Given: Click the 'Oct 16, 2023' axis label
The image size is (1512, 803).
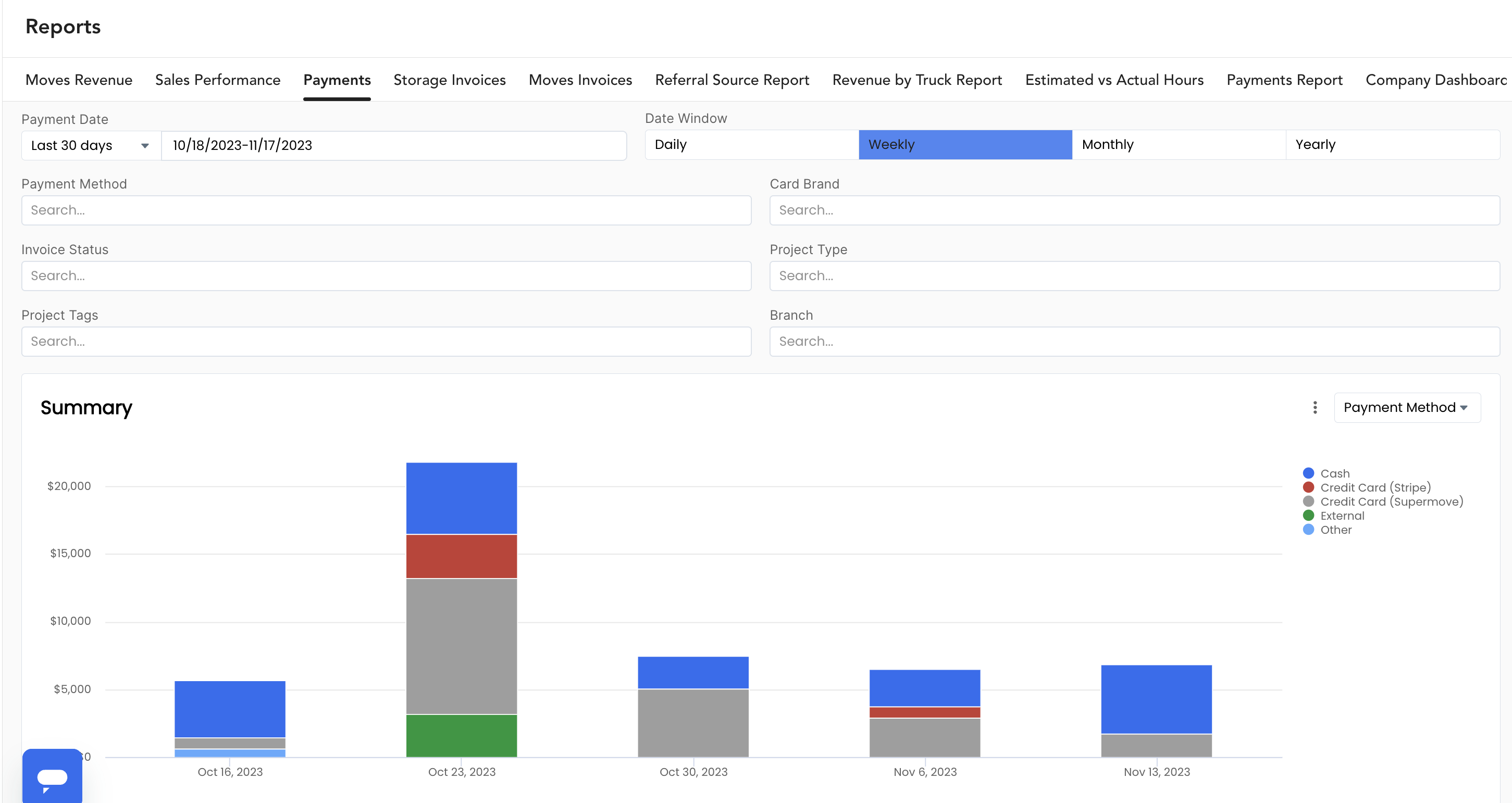Looking at the screenshot, I should (x=230, y=772).
